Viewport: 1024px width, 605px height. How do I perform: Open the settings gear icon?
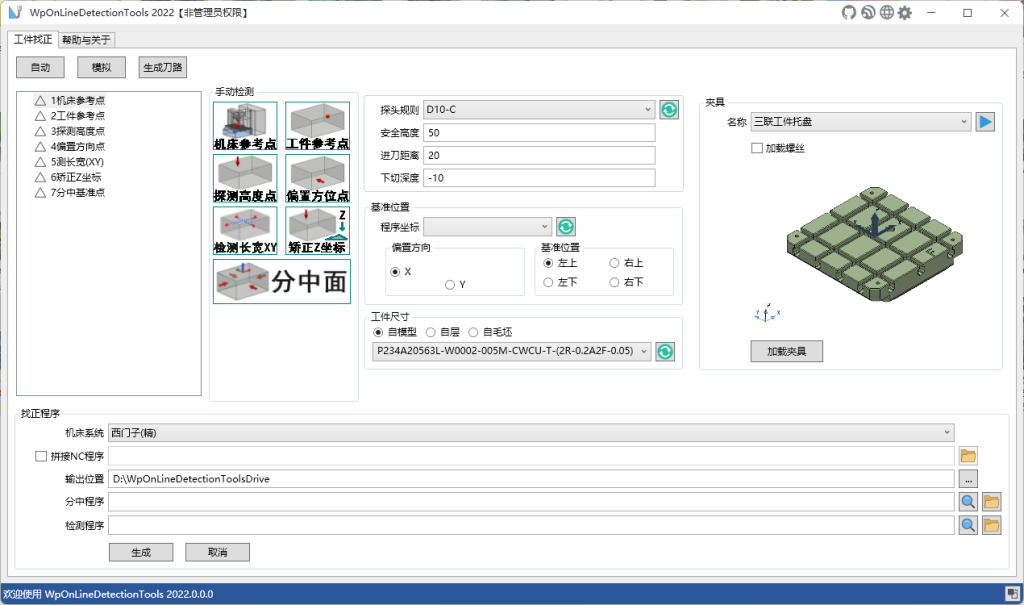904,12
